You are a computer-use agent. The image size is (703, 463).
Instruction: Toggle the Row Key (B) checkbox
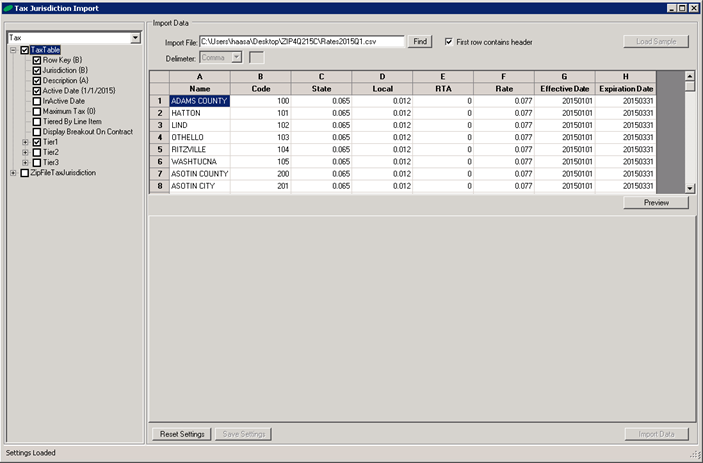pos(37,61)
